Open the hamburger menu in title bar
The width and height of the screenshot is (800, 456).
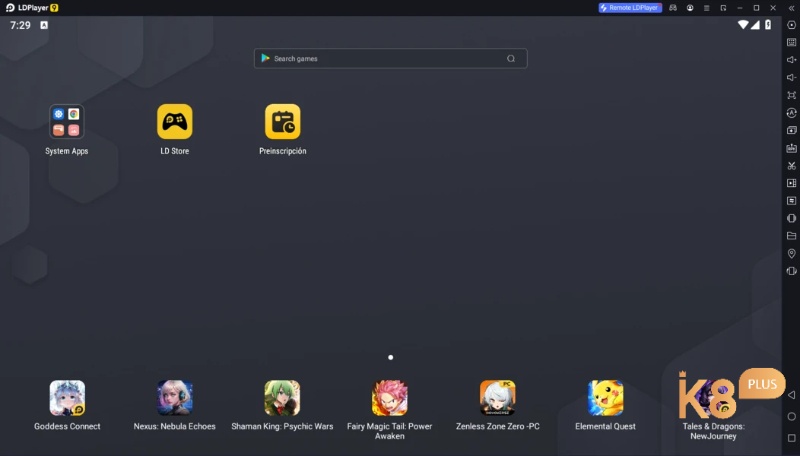707,8
